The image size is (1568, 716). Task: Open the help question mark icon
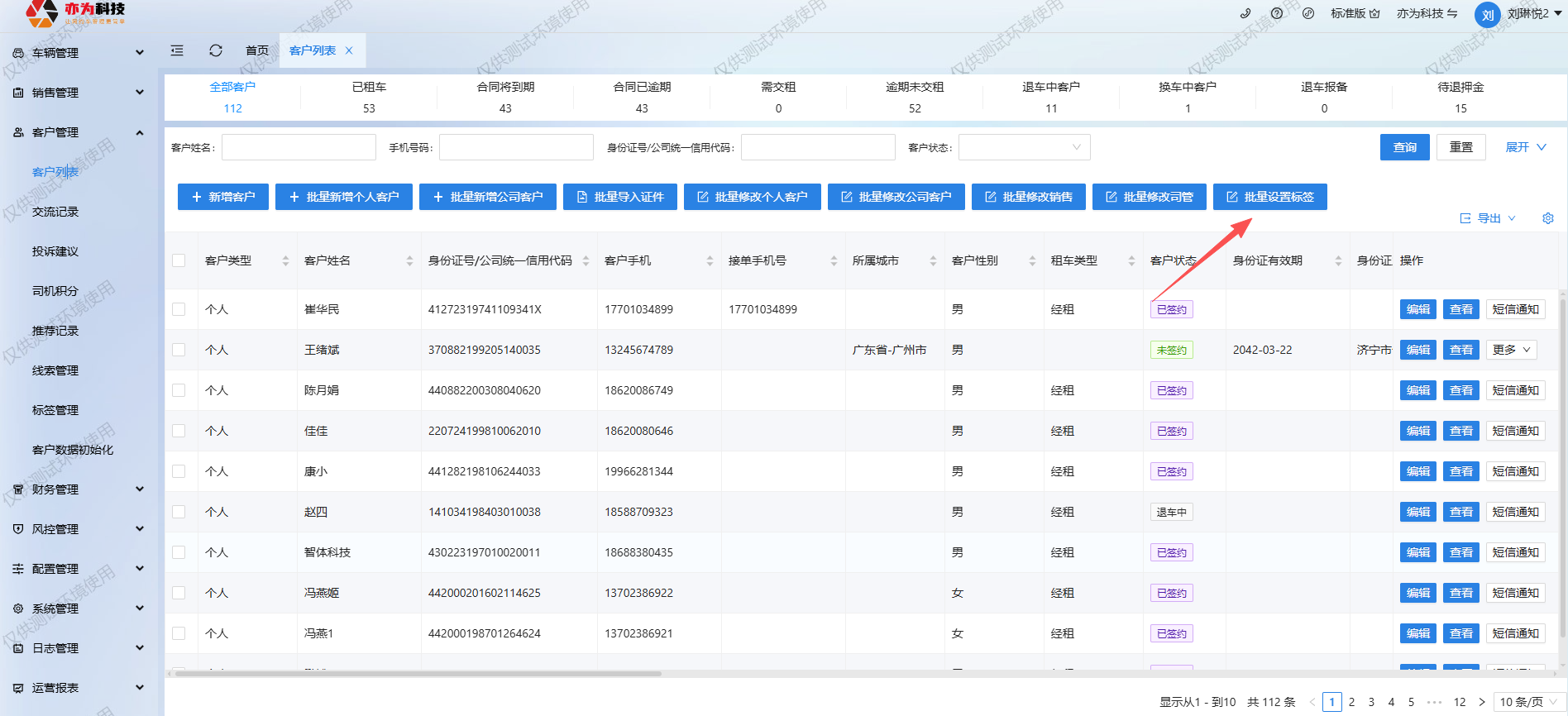click(x=1277, y=13)
